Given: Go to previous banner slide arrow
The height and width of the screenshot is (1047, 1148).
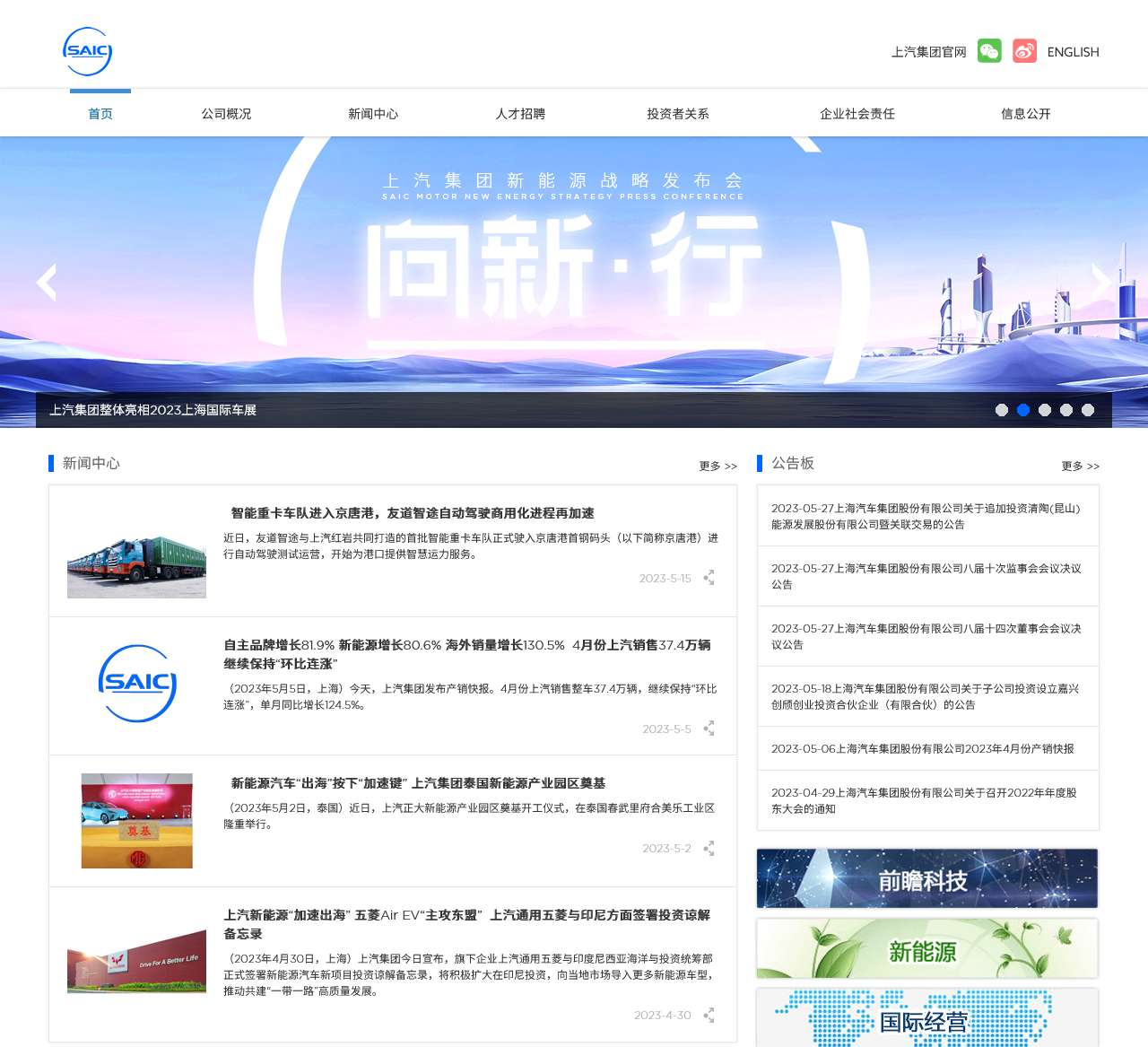Looking at the screenshot, I should click(47, 283).
